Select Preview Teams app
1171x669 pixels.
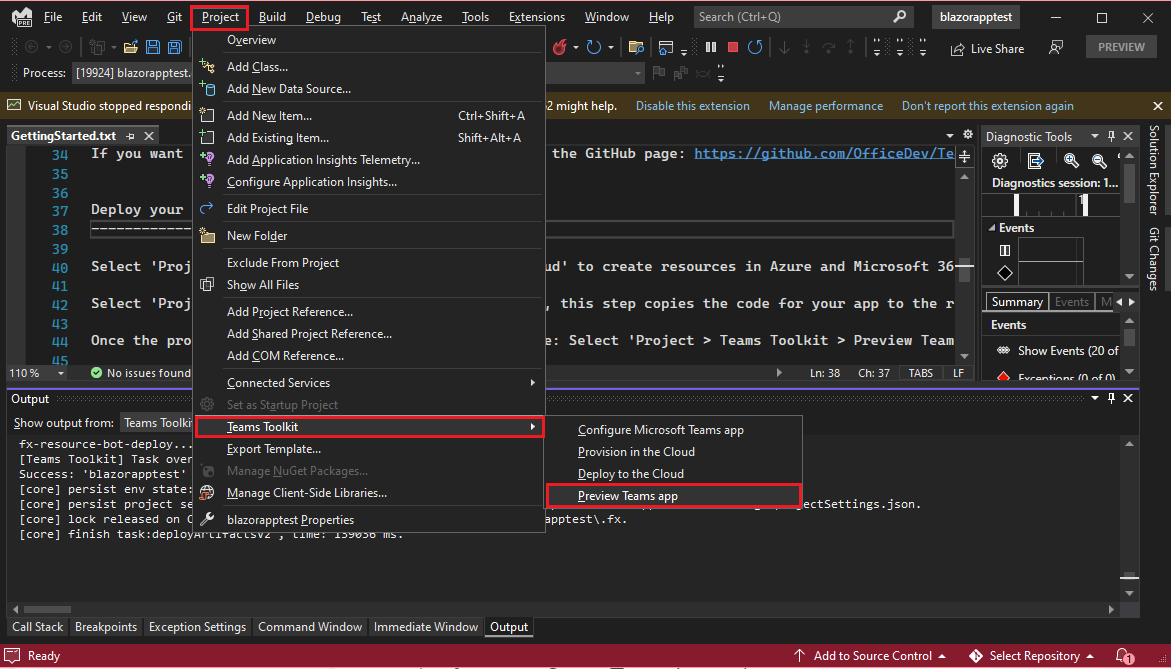[x=674, y=496]
